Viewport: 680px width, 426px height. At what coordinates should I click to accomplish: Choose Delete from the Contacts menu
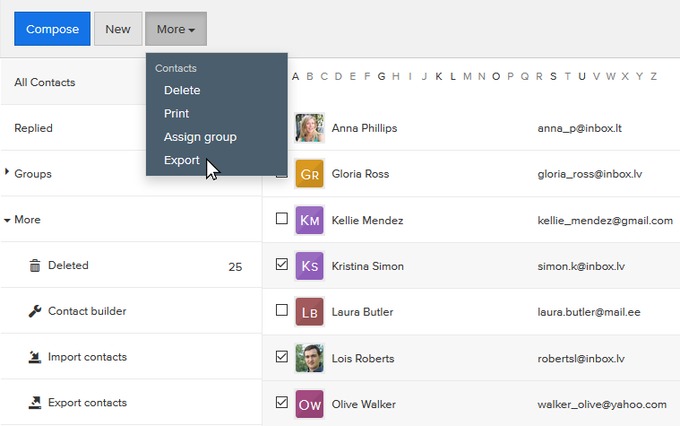[182, 90]
